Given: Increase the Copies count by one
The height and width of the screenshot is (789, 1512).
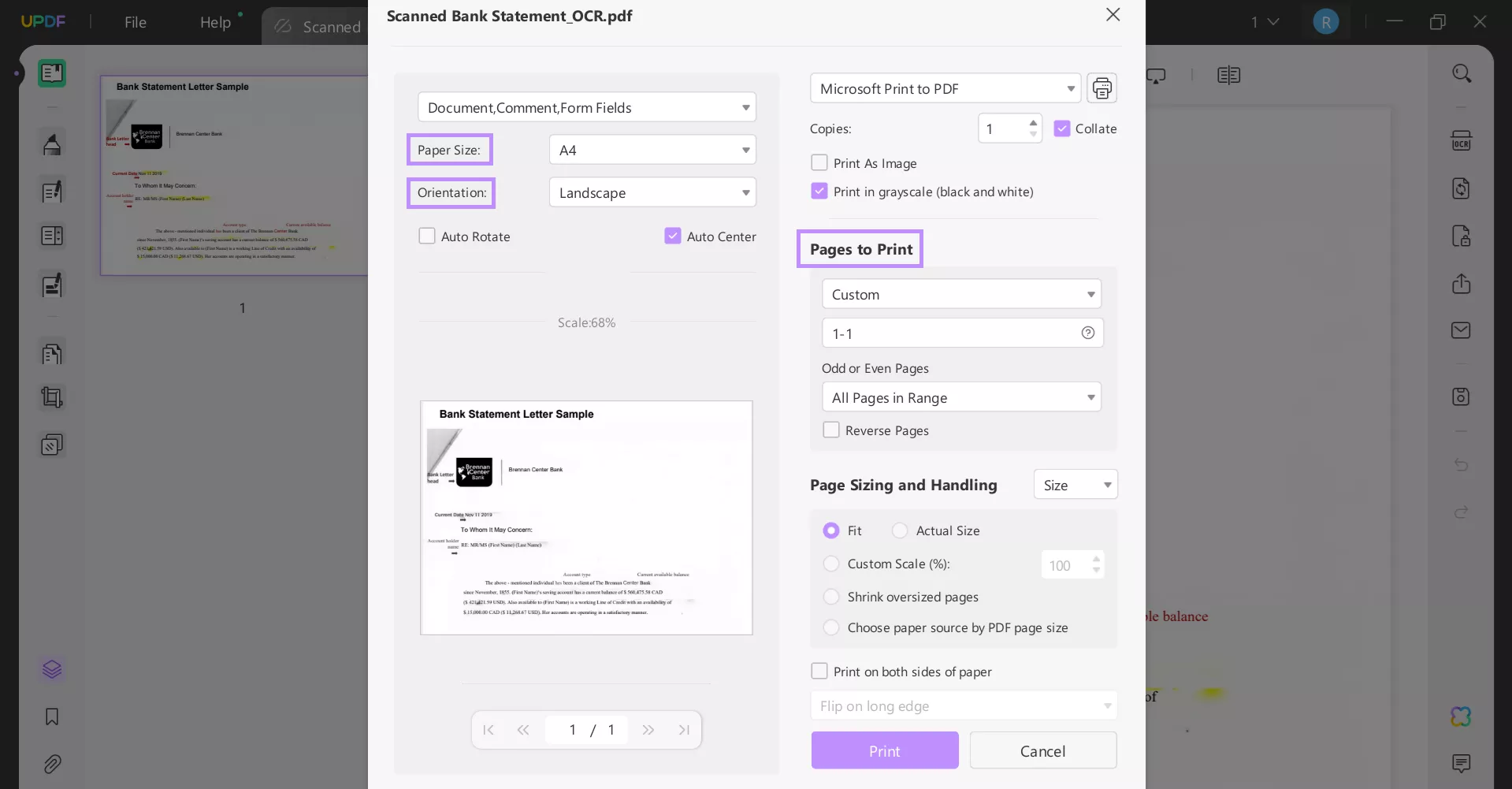Looking at the screenshot, I should [1033, 122].
